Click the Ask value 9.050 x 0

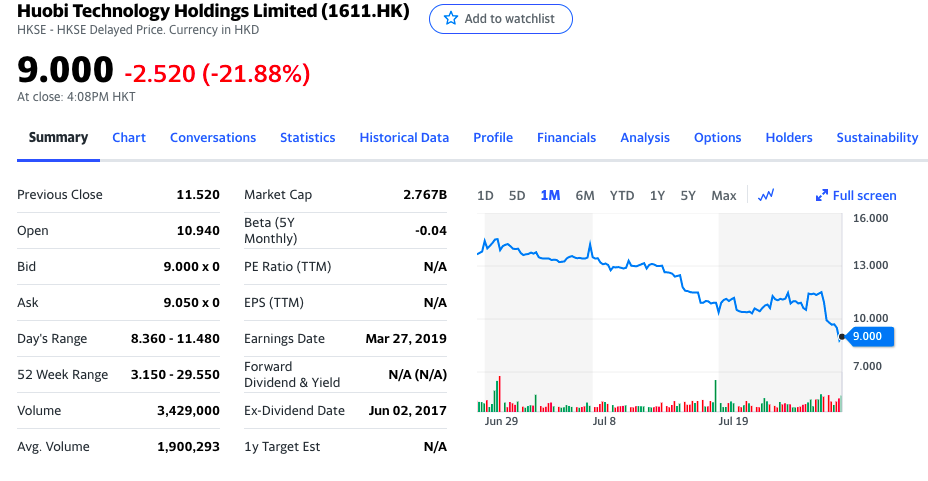pos(192,303)
